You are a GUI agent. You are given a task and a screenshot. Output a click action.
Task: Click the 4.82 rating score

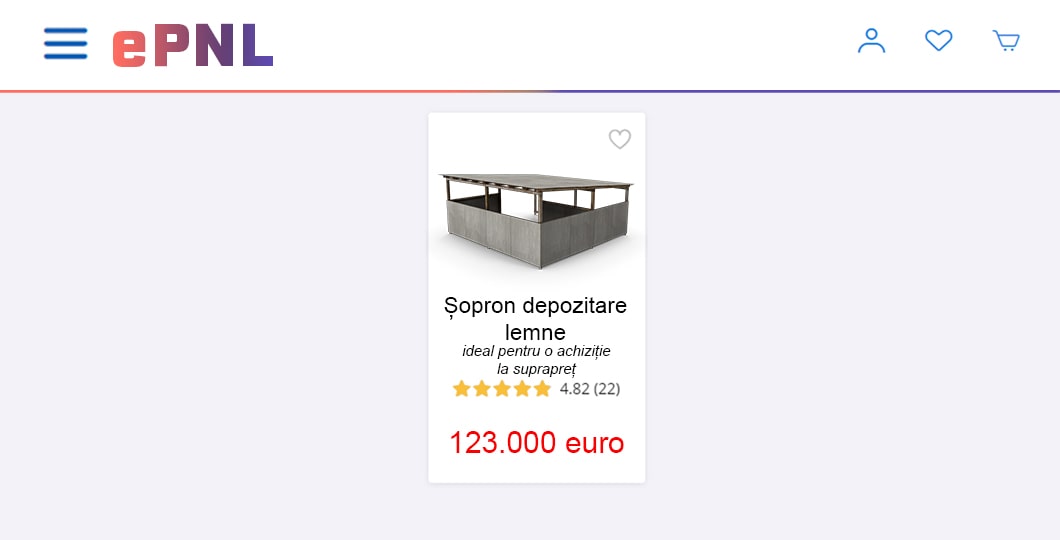574,389
